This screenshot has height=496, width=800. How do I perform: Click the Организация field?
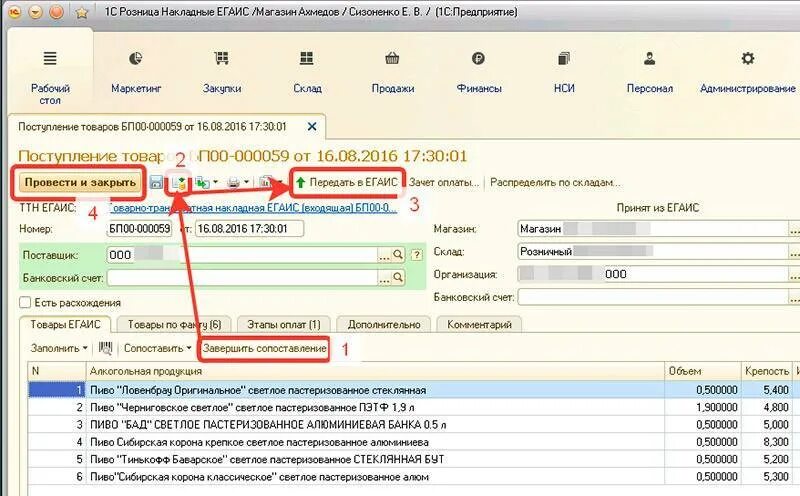pos(653,274)
